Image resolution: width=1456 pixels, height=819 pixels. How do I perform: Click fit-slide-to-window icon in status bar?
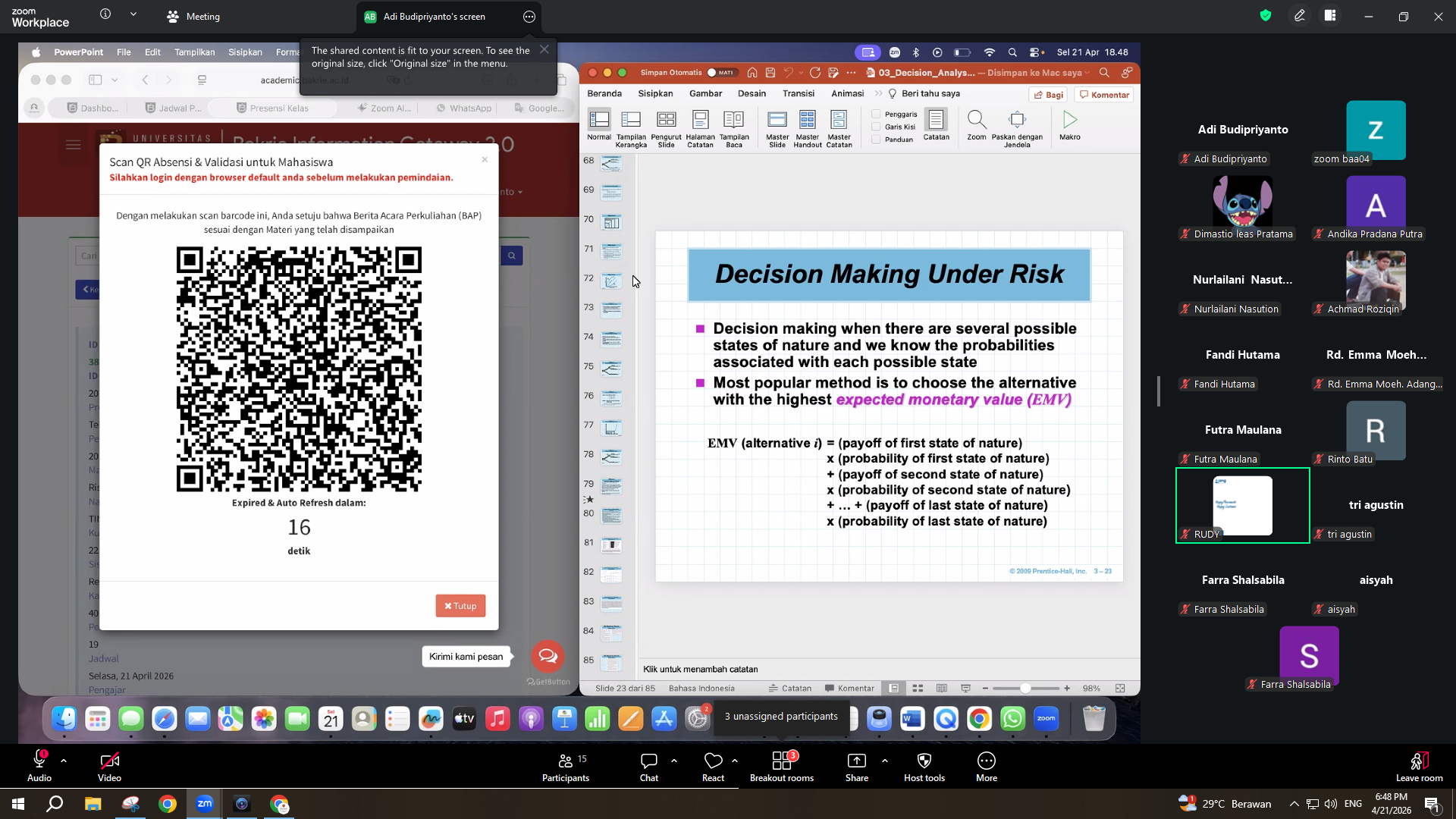click(x=1120, y=689)
